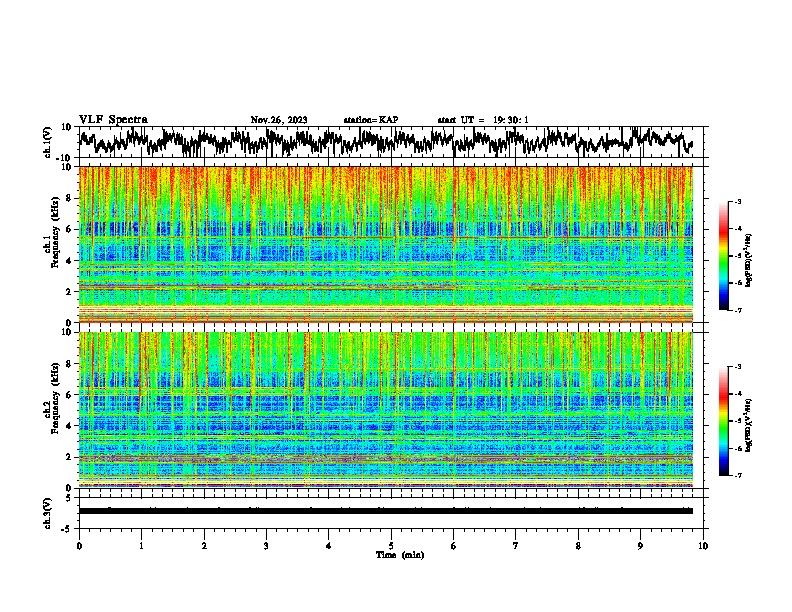
Task: Click the time axis tick label "9"
Action: [640, 546]
